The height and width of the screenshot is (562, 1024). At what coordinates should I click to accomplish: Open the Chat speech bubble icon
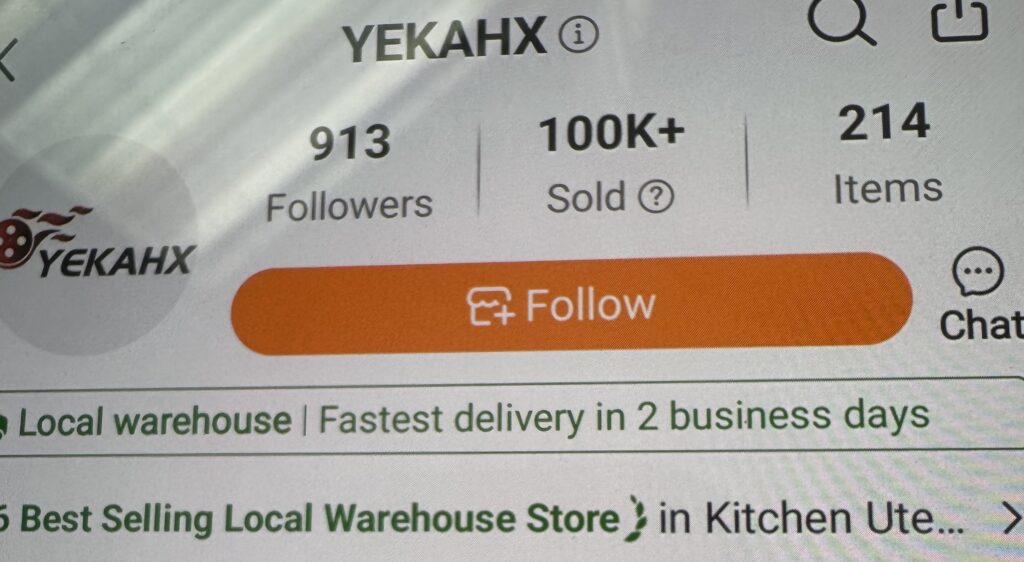978,271
